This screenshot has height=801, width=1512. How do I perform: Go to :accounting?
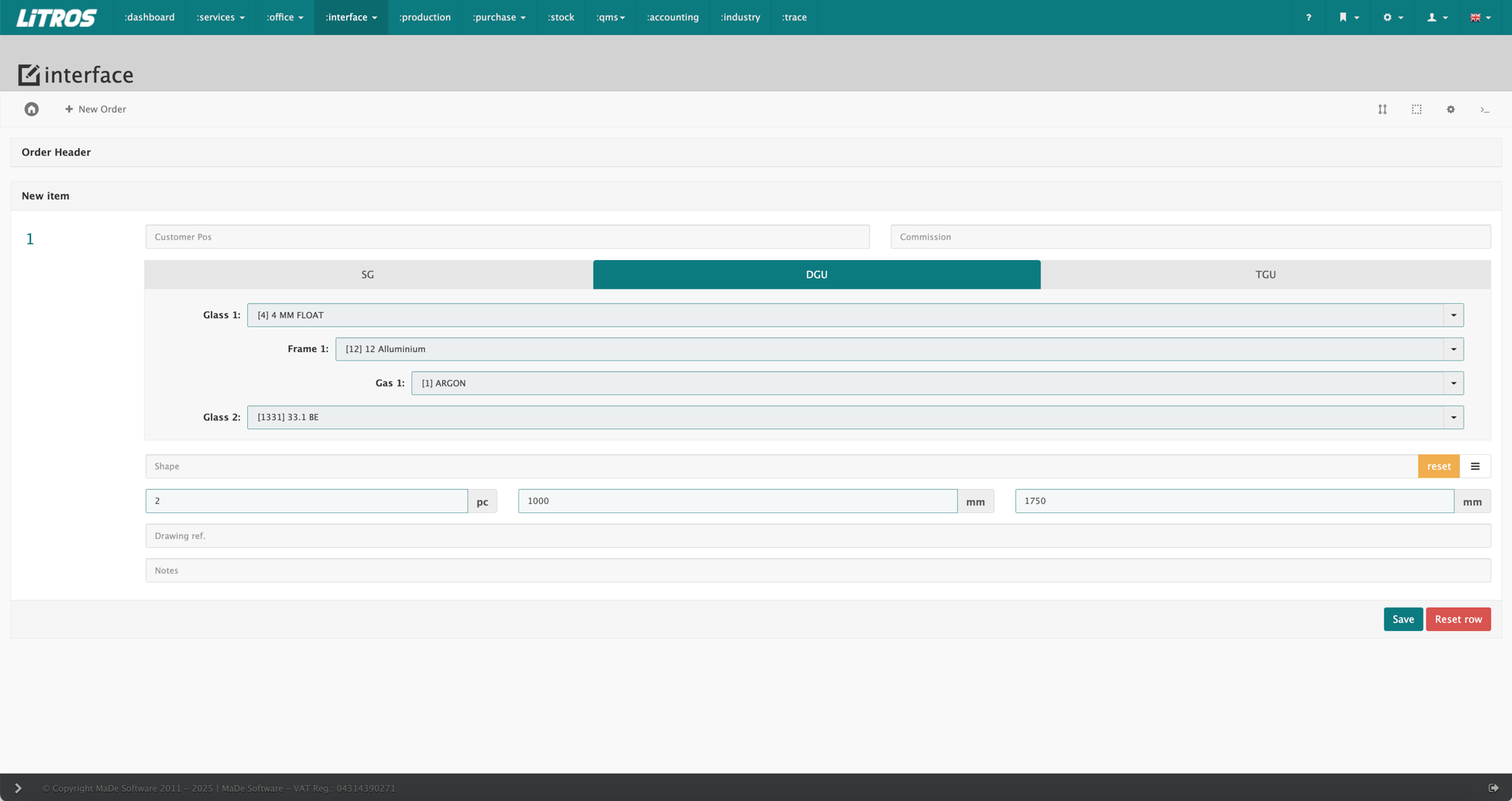point(673,17)
